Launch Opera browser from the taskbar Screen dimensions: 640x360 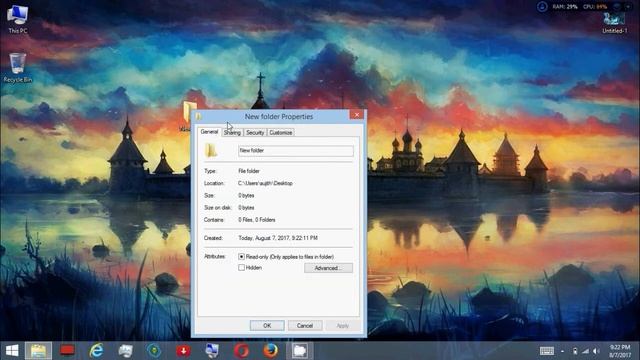pos(242,351)
